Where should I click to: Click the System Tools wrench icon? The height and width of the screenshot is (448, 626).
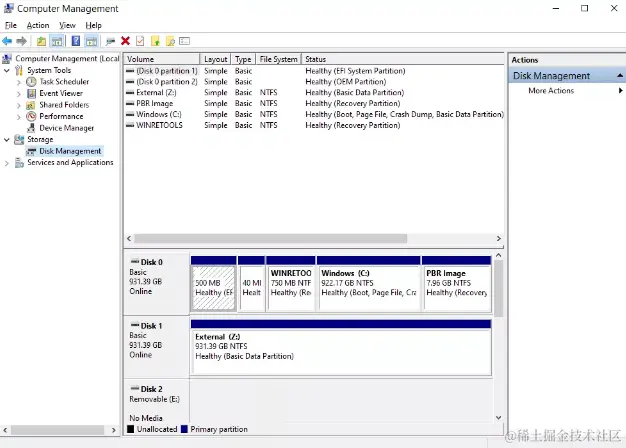pos(19,70)
